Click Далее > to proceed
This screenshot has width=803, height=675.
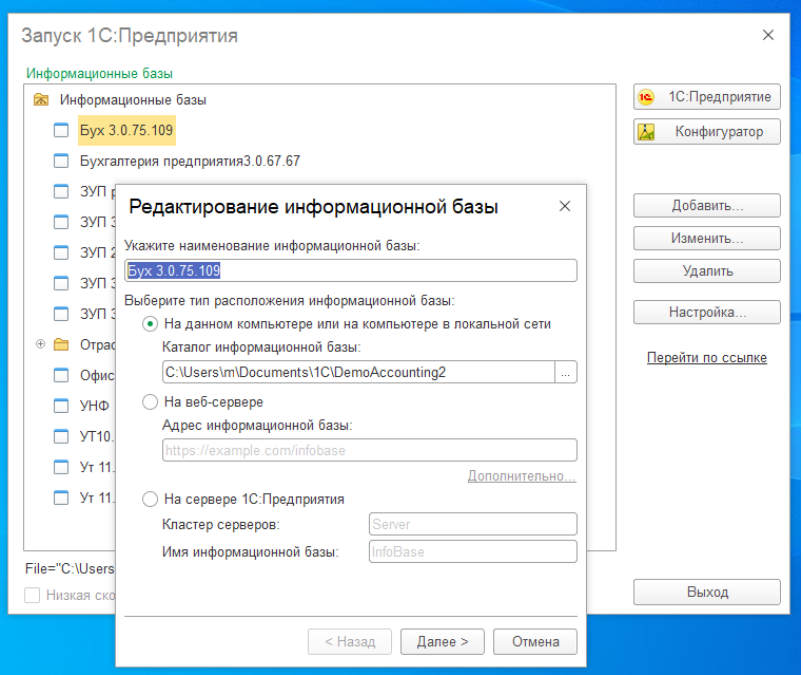click(x=442, y=642)
